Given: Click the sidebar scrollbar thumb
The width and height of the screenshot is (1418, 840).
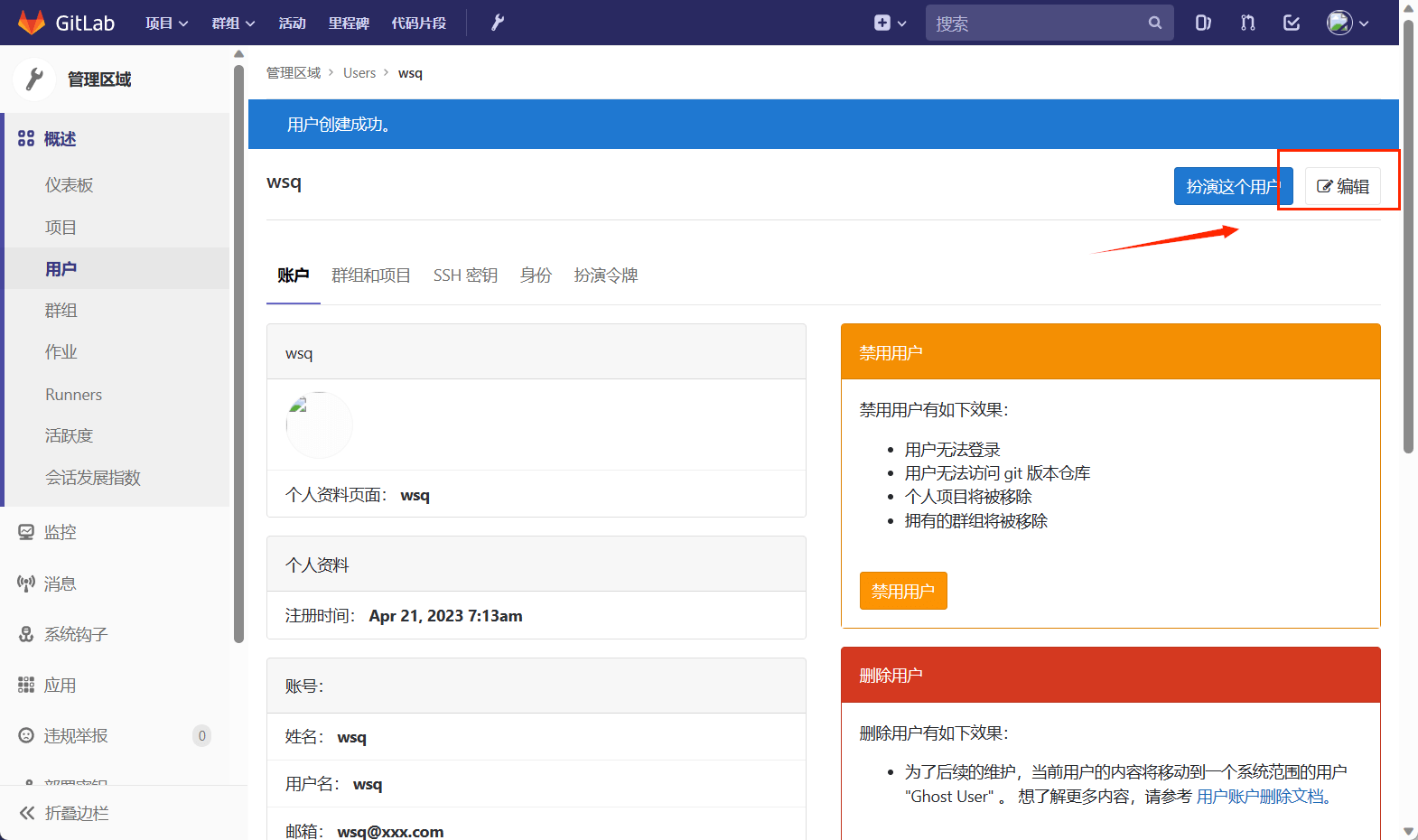Looking at the screenshot, I should click(x=239, y=352).
